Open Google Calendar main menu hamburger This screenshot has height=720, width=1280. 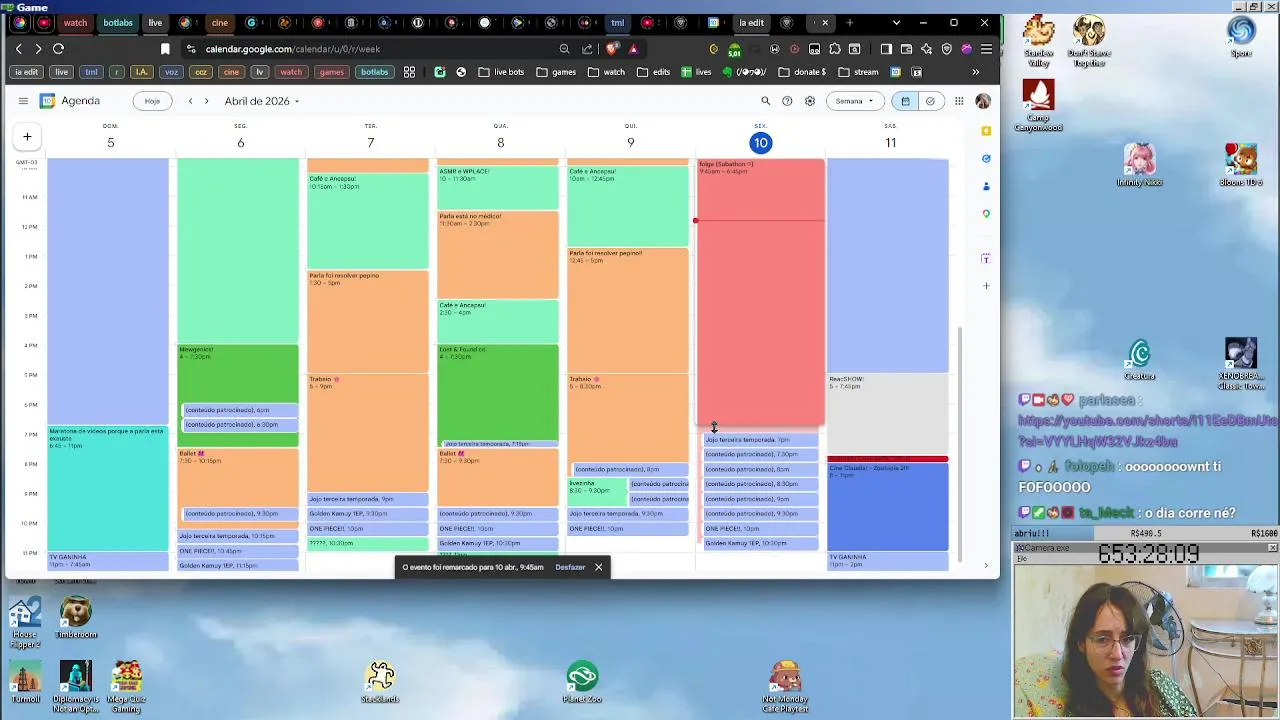[x=23, y=101]
